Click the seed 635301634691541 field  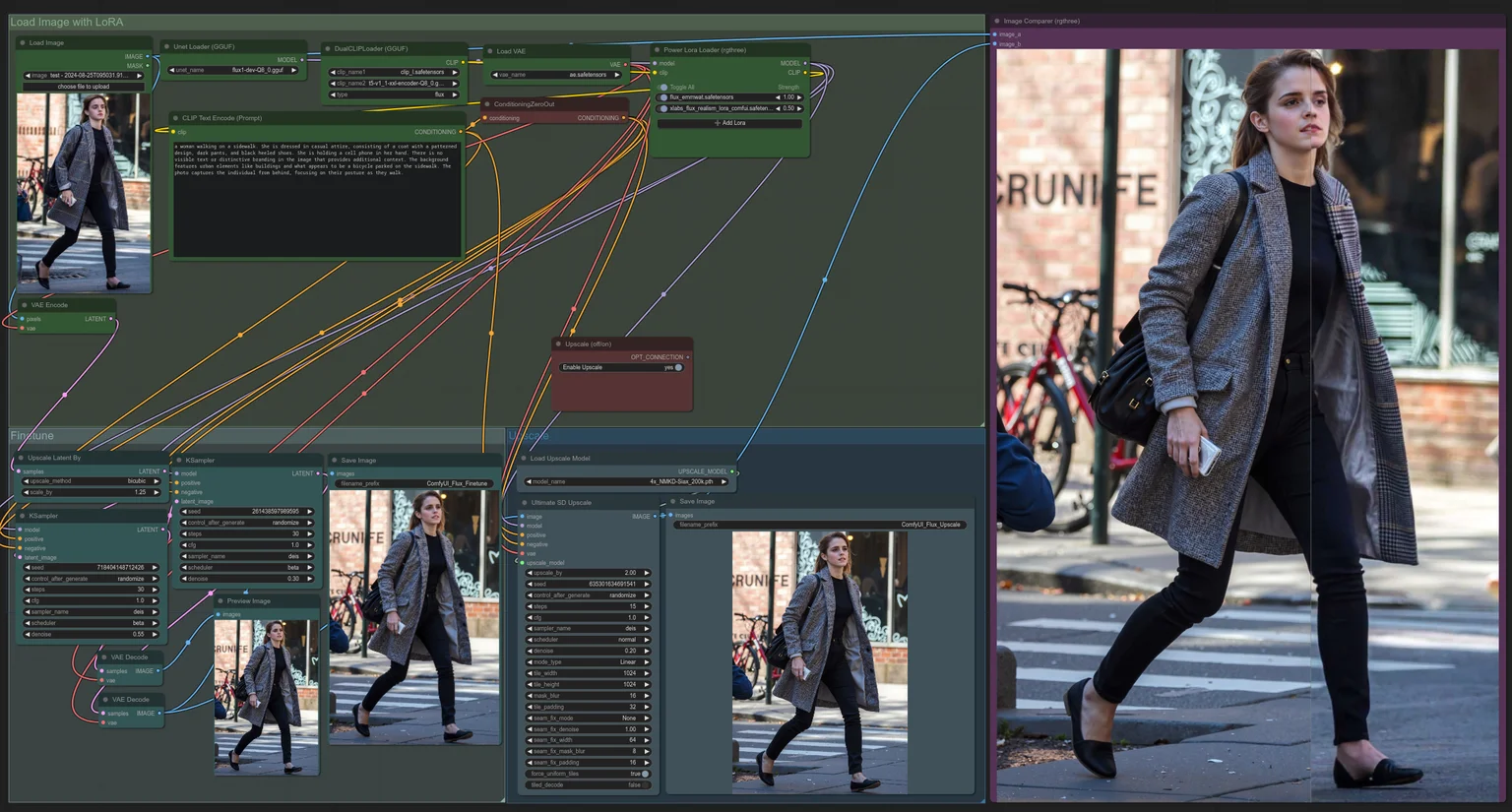(x=588, y=584)
